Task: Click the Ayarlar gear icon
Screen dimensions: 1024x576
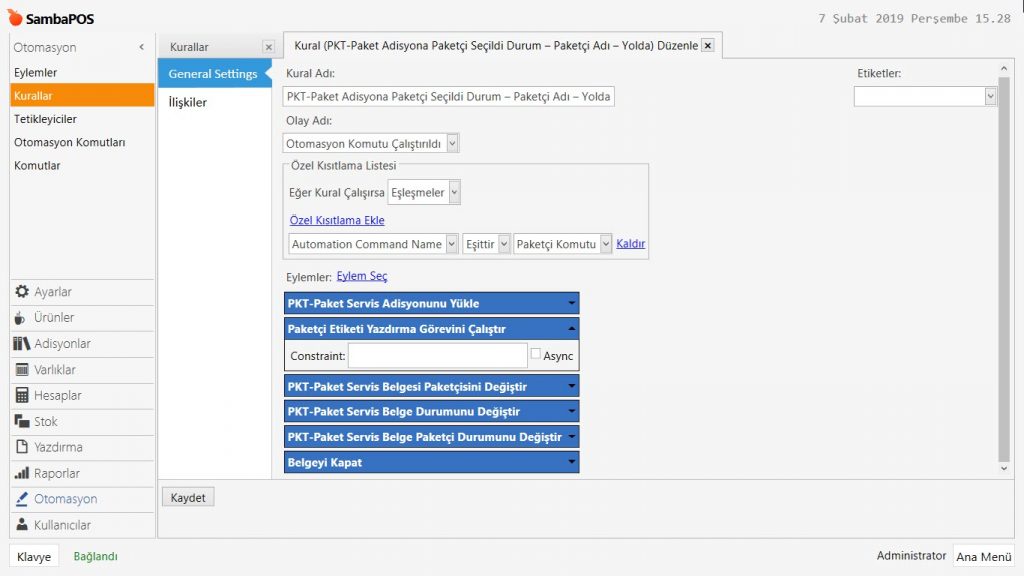Action: (22, 292)
